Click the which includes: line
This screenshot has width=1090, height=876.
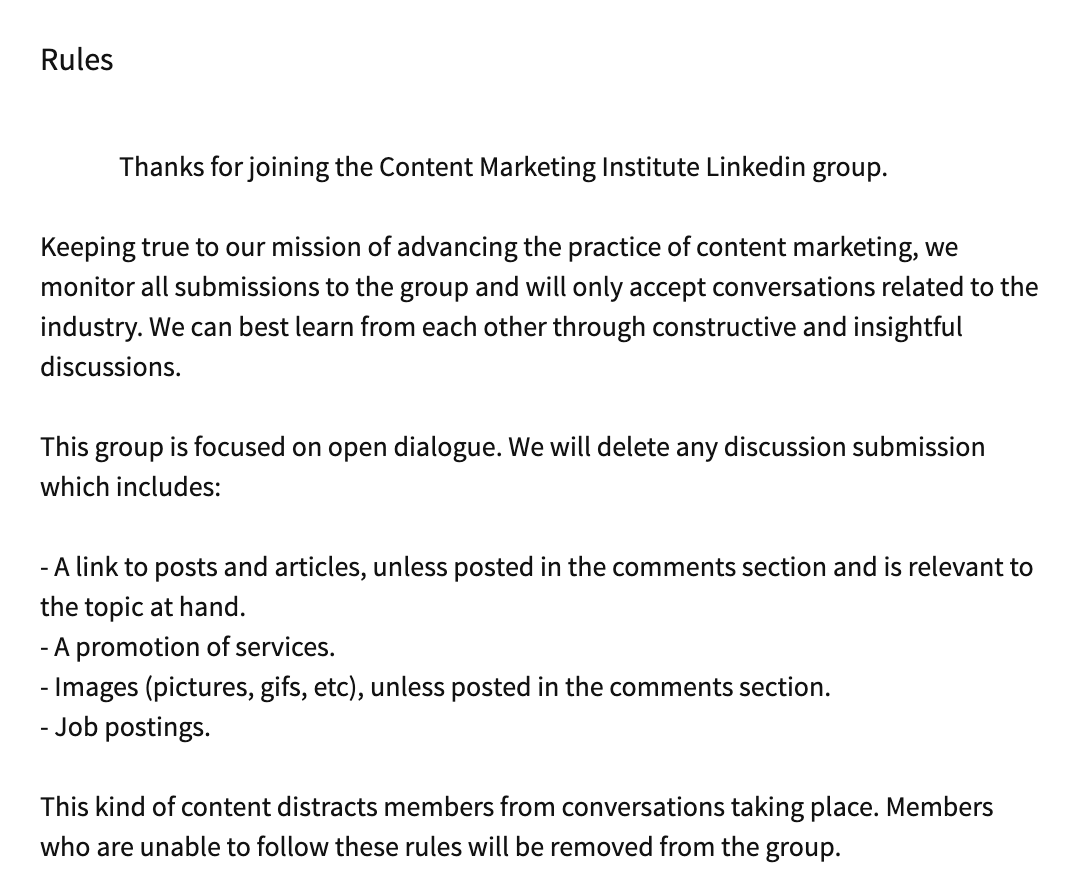point(131,487)
